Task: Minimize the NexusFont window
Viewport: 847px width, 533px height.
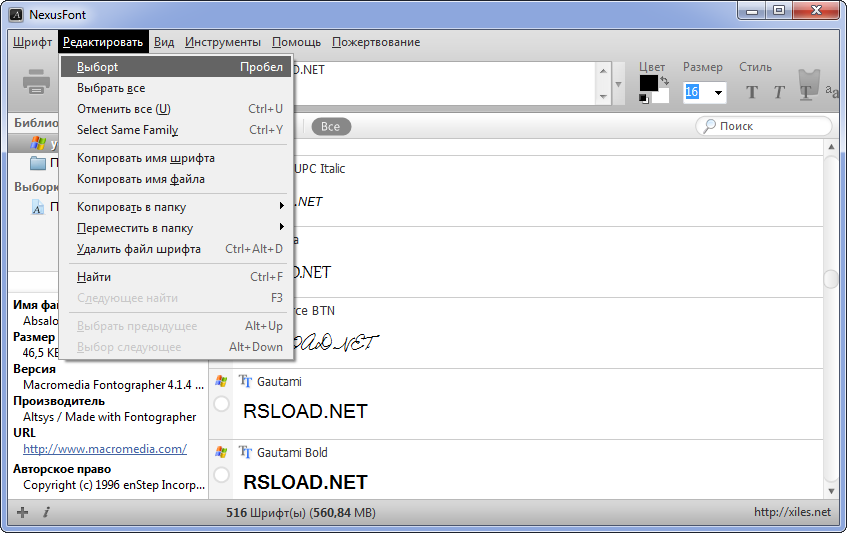Action: 752,11
